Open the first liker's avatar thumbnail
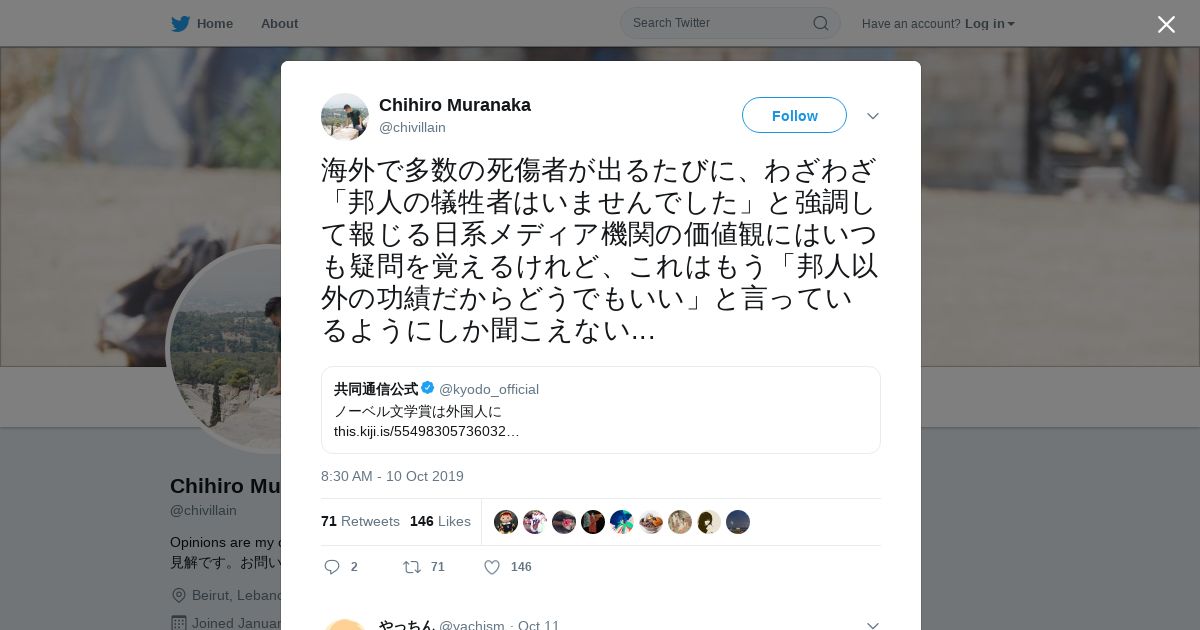Image resolution: width=1200 pixels, height=630 pixels. coord(506,522)
